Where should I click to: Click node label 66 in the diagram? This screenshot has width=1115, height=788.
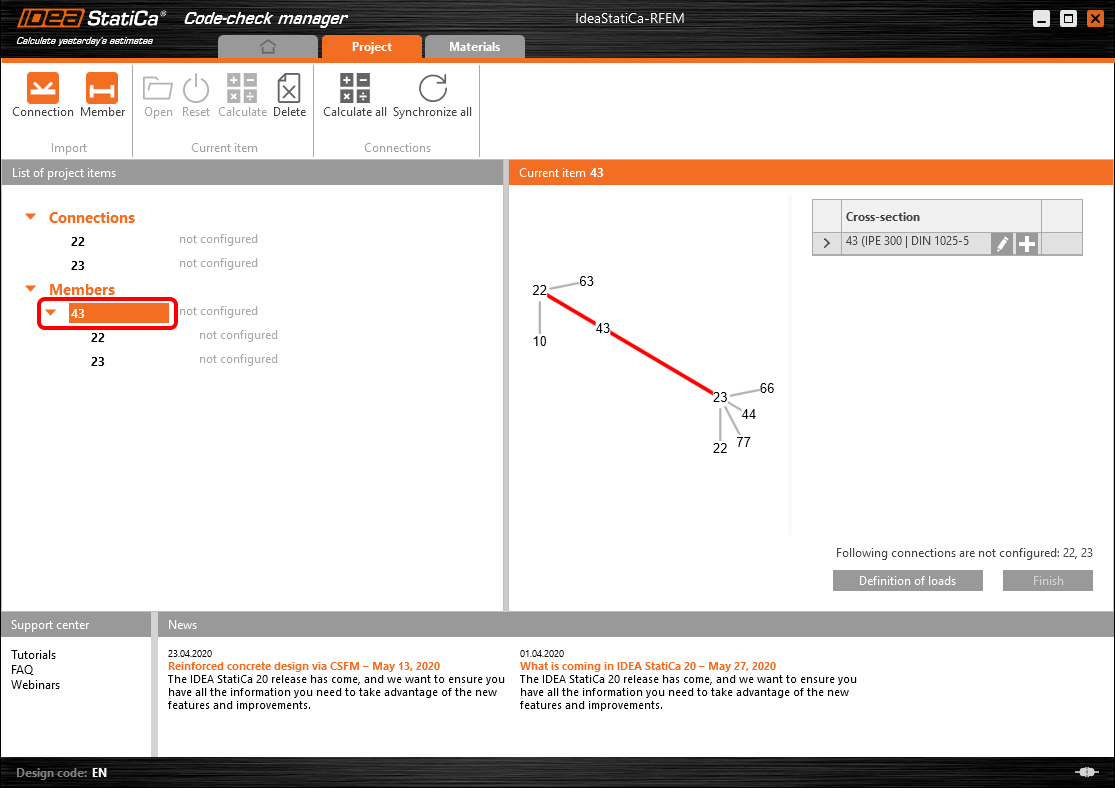point(767,388)
